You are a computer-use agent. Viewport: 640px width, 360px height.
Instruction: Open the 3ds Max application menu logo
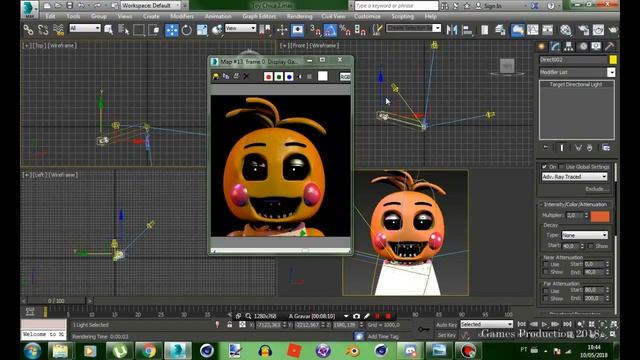tap(30, 9)
